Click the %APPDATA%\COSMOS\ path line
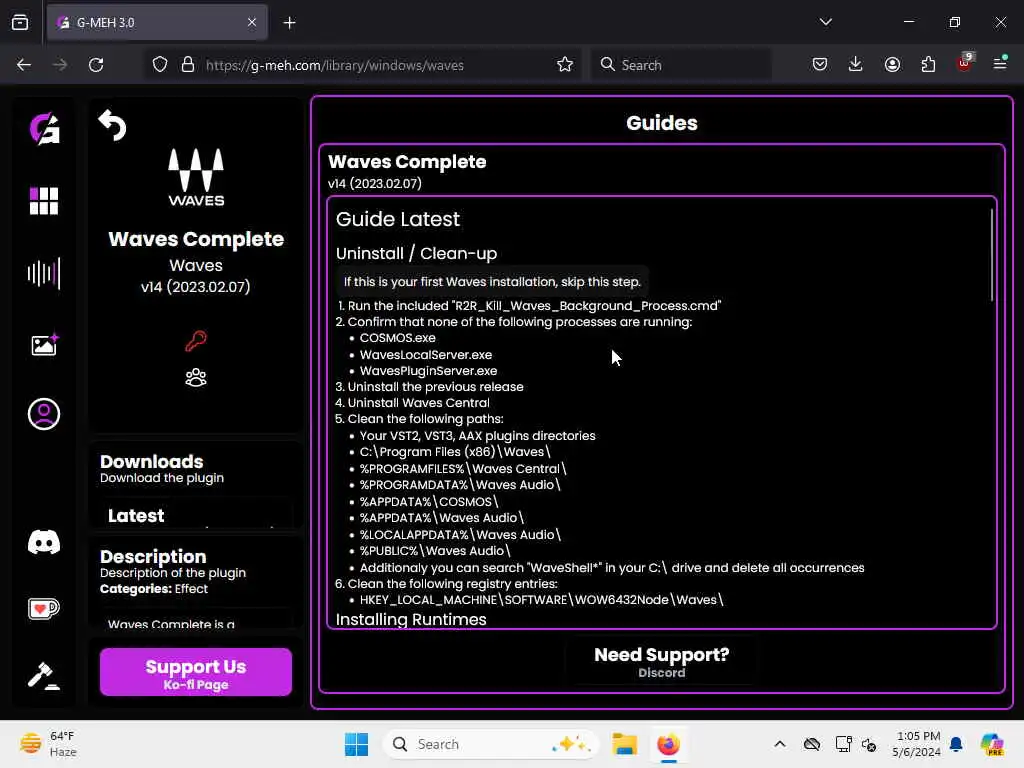This screenshot has height=768, width=1024. [429, 502]
